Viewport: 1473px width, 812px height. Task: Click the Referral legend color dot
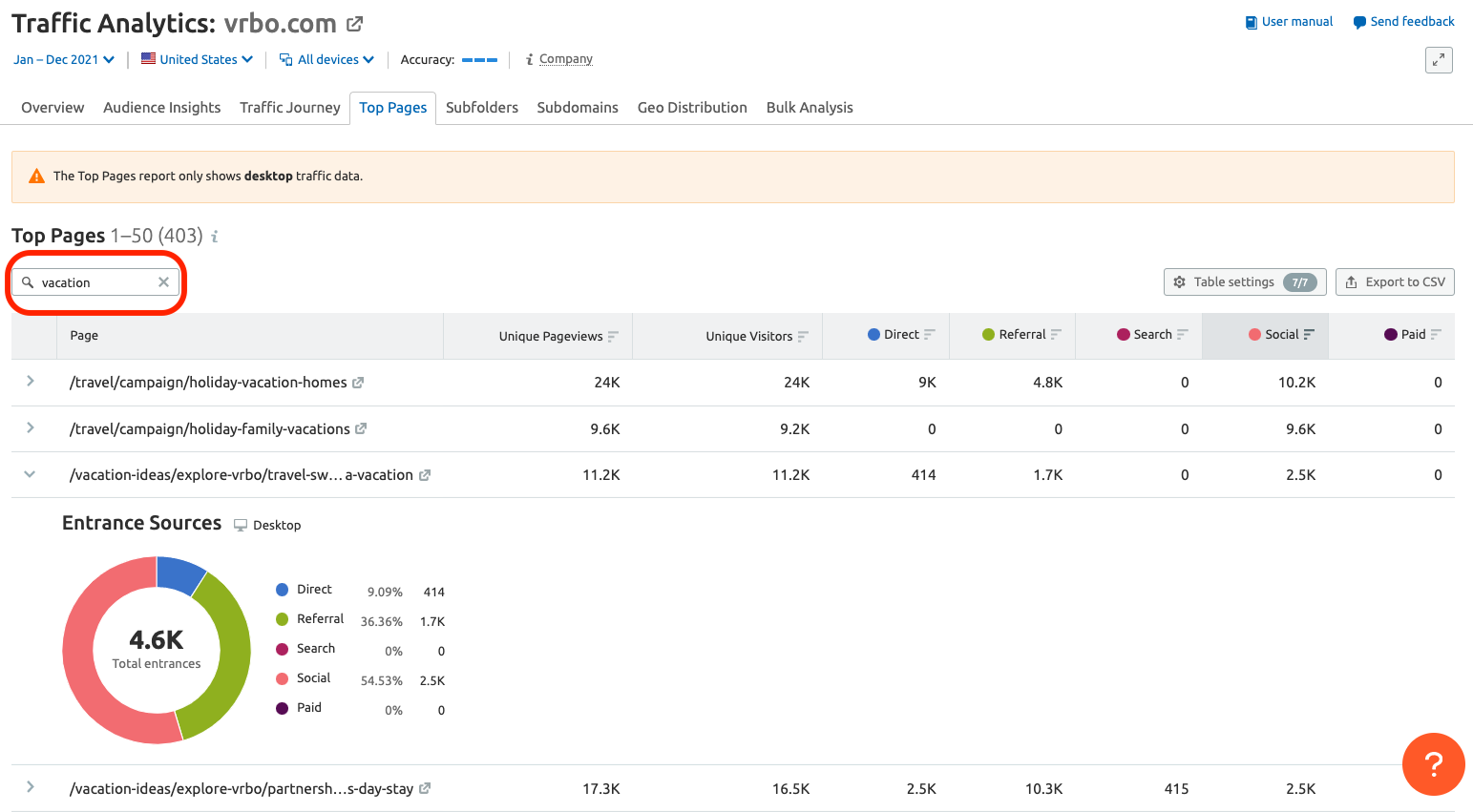pyautogui.click(x=282, y=619)
